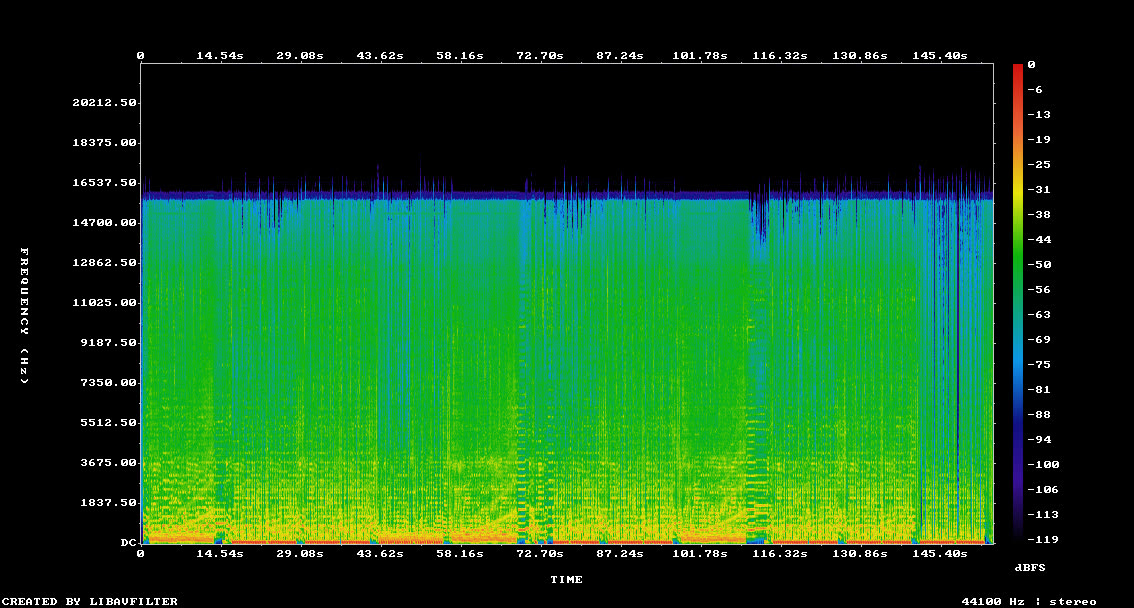
Task: Click the 44100 Hz : stereo info text
Action: pyautogui.click(x=1029, y=601)
